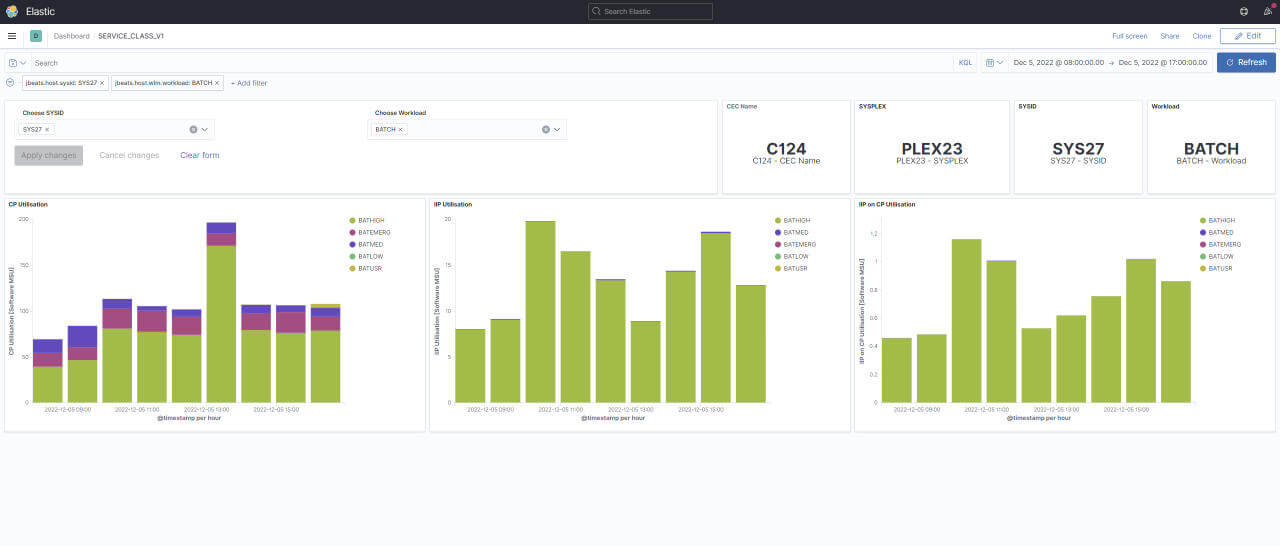Click the Elastic logo
1280x546 pixels.
(x=12, y=11)
